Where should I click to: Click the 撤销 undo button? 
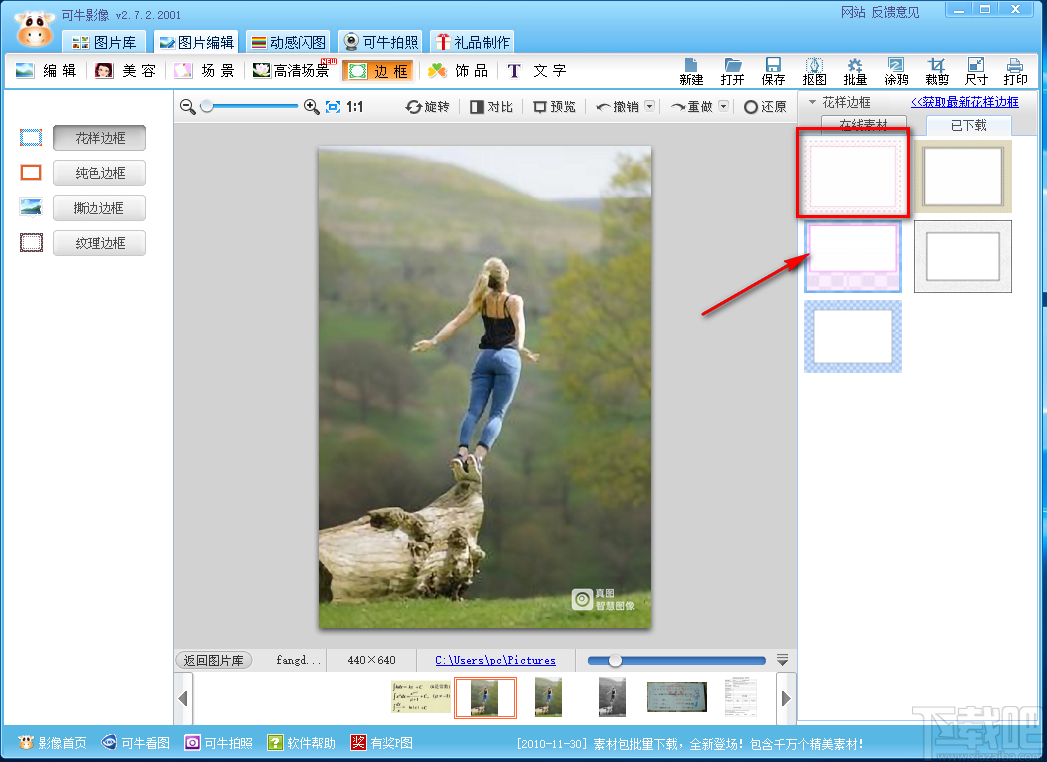(620, 107)
